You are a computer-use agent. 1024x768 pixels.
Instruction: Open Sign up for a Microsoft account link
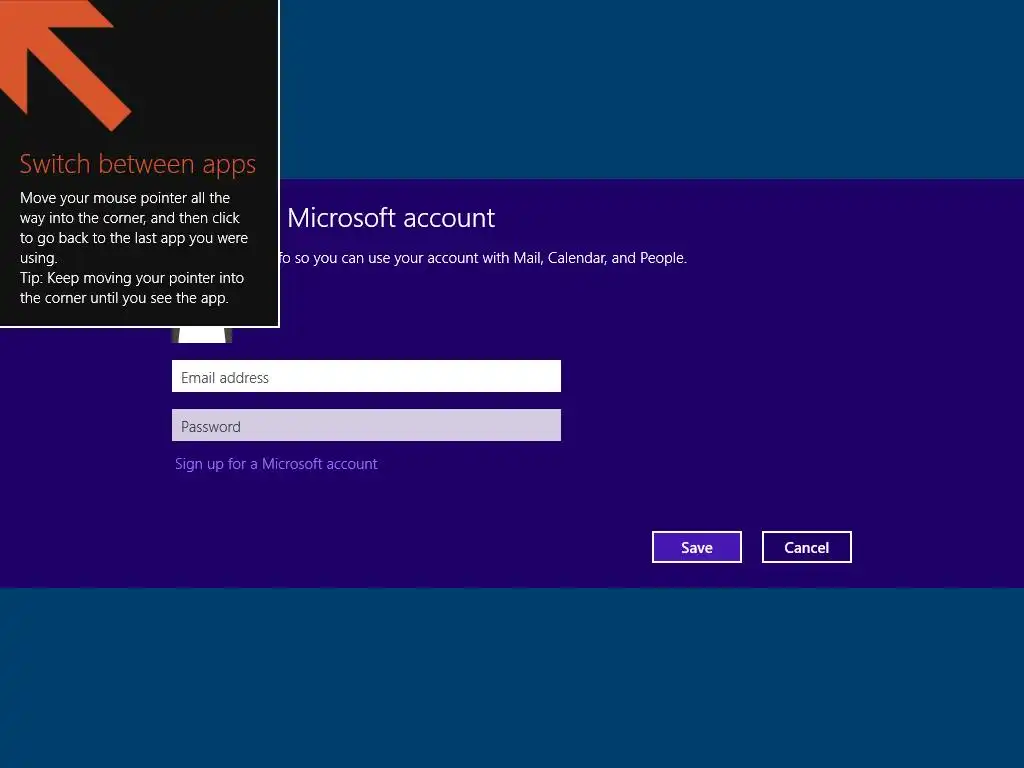276,464
